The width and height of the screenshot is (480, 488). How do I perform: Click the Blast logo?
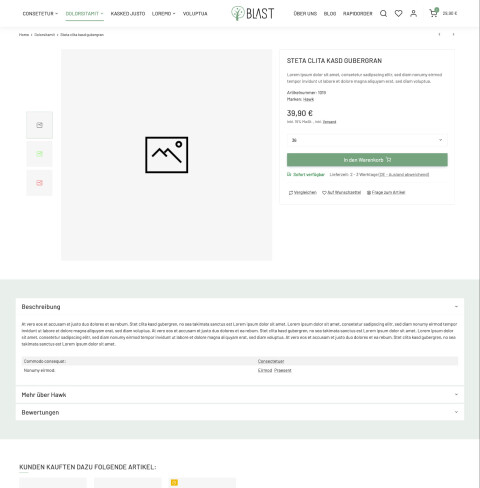pos(252,13)
